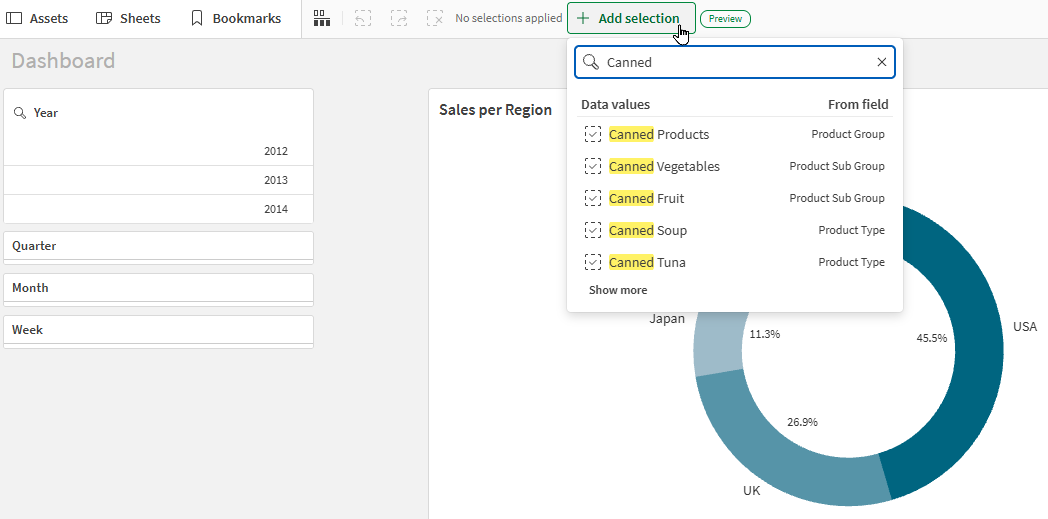Screen dimensions: 1048x519
Task: Click the clear all selections icon
Action: pos(435,18)
